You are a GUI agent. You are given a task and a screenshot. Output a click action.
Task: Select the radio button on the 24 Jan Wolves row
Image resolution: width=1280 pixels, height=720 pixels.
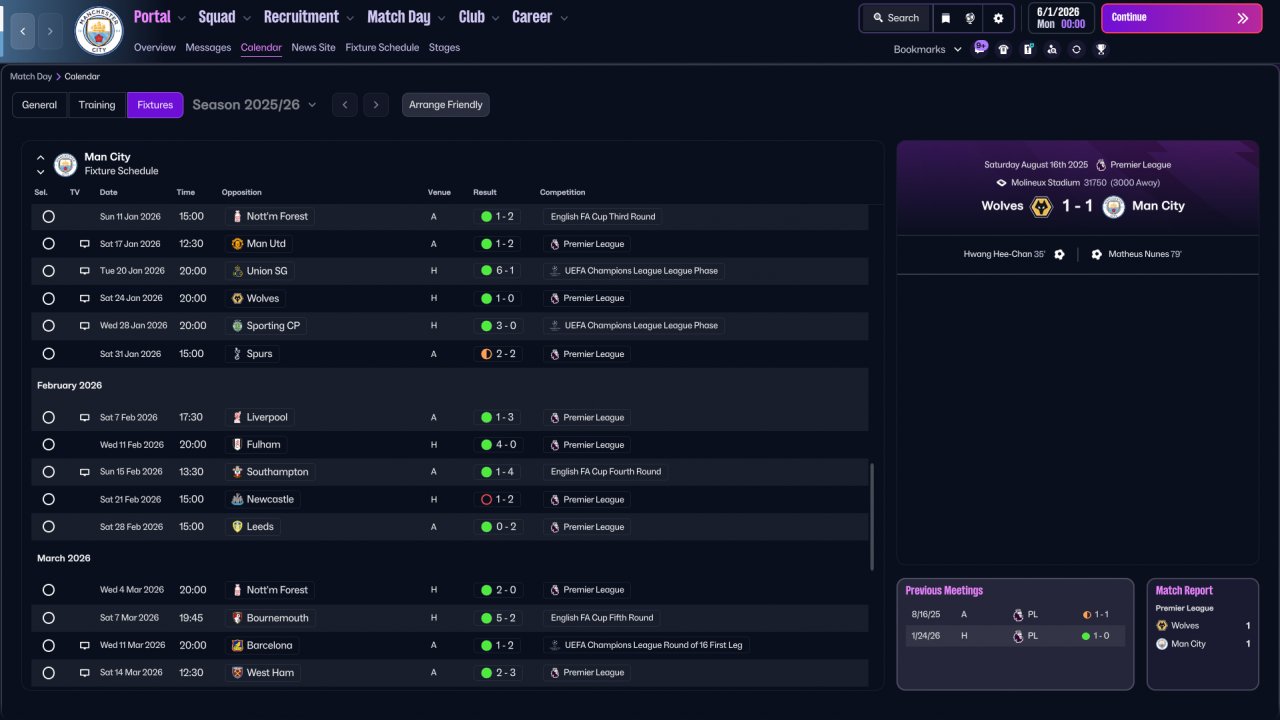click(48, 299)
